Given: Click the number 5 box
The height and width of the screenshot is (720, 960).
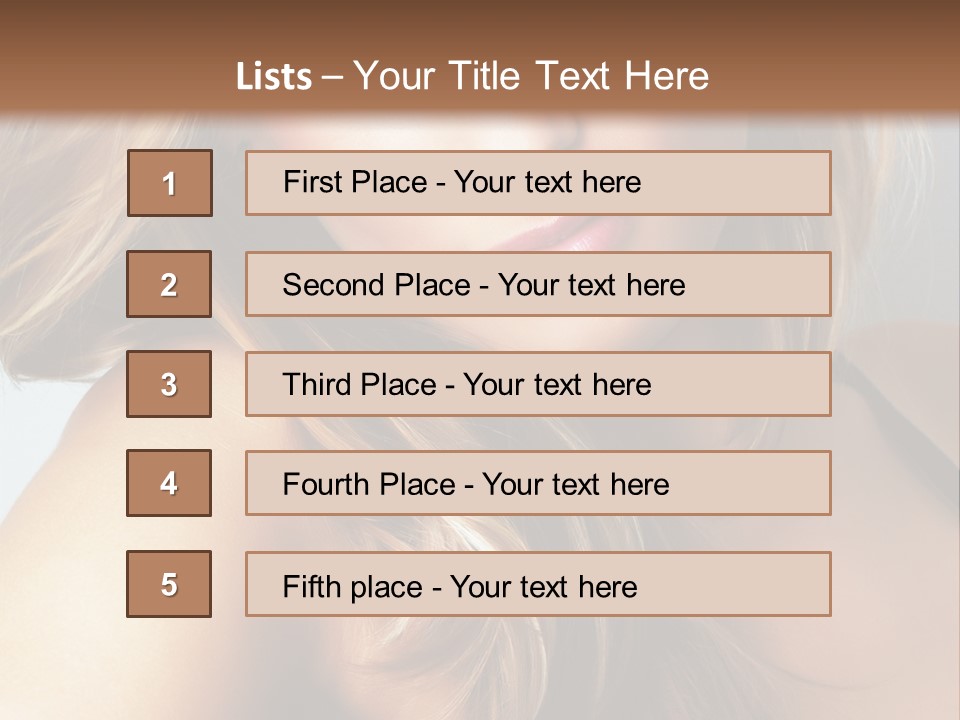Looking at the screenshot, I should coord(169,584).
